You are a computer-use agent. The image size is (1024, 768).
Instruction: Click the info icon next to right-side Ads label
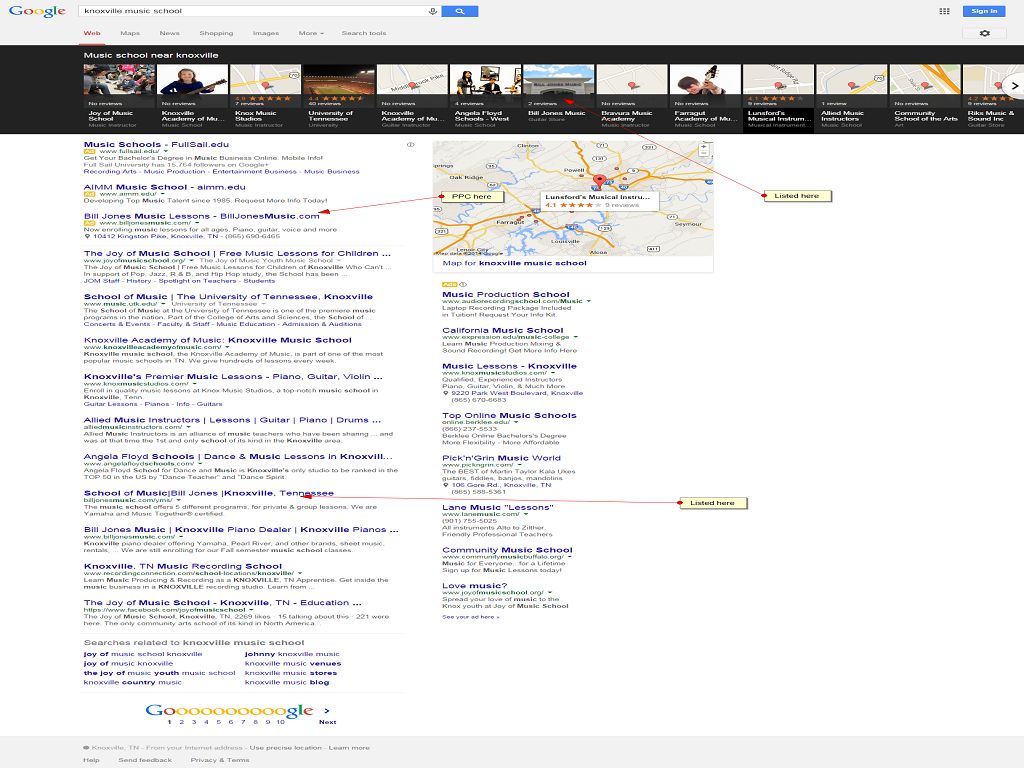[x=463, y=285]
